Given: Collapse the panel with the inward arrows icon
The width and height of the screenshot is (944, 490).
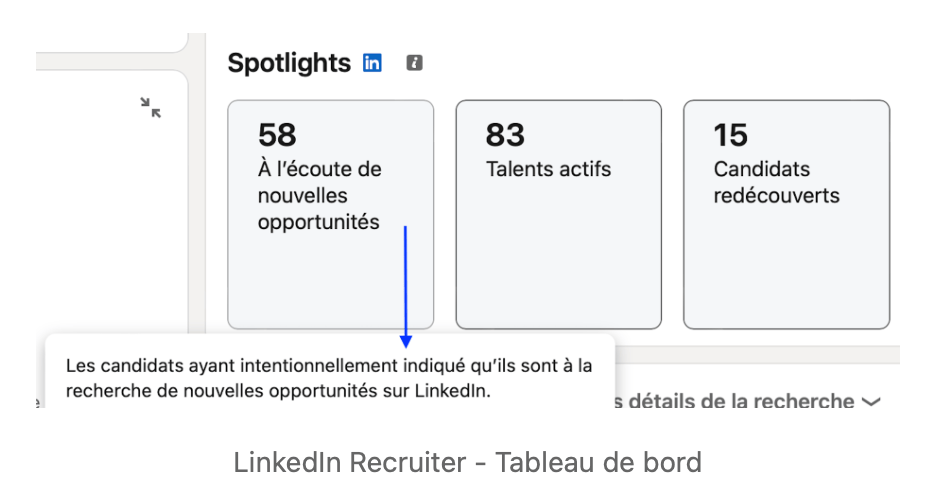Looking at the screenshot, I should tap(151, 108).
